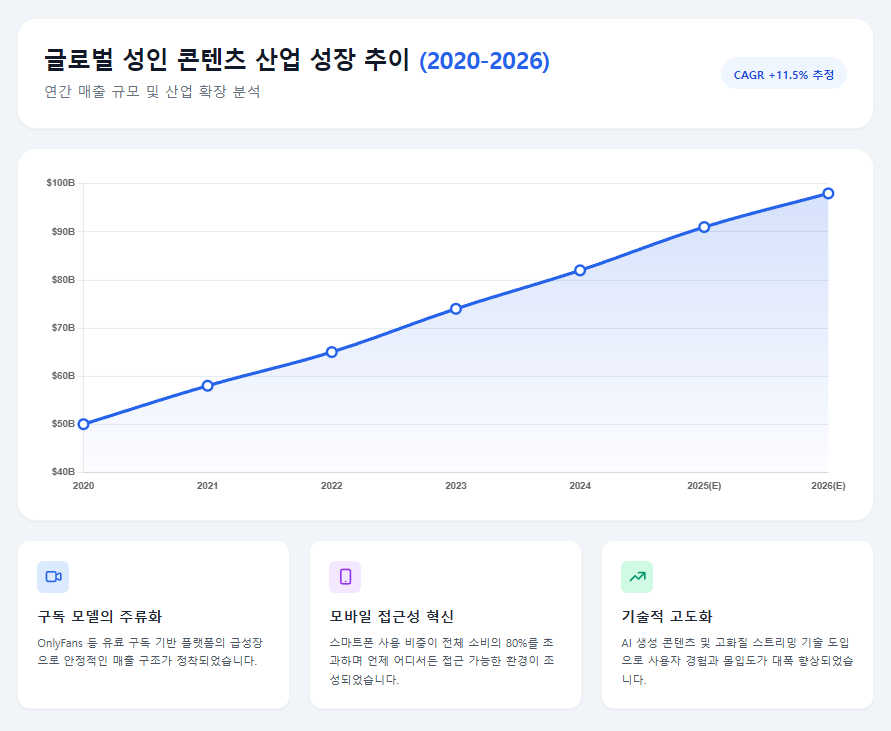Select the 2020 data point on the line

(83, 424)
